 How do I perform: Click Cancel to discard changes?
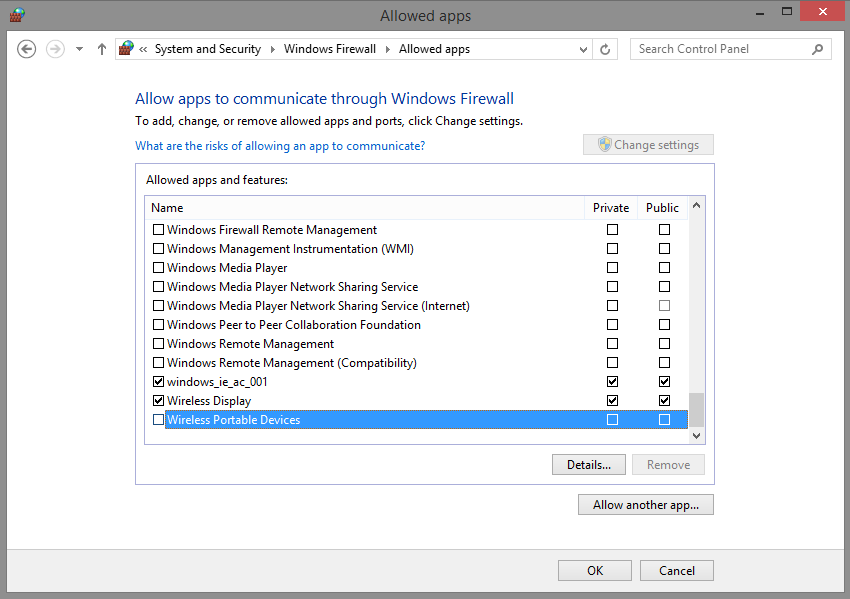pyautogui.click(x=677, y=570)
